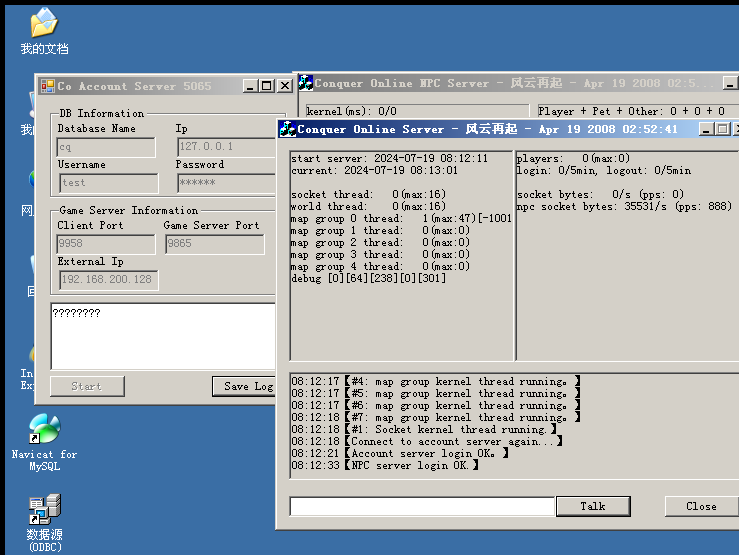
Task: Close the Co Account Server window
Action: (x=285, y=86)
